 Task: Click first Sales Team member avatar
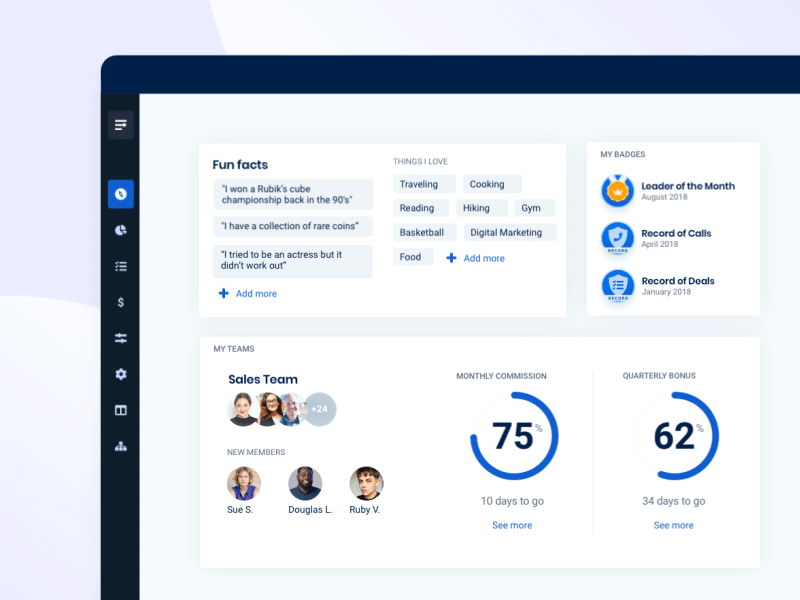coord(243,409)
